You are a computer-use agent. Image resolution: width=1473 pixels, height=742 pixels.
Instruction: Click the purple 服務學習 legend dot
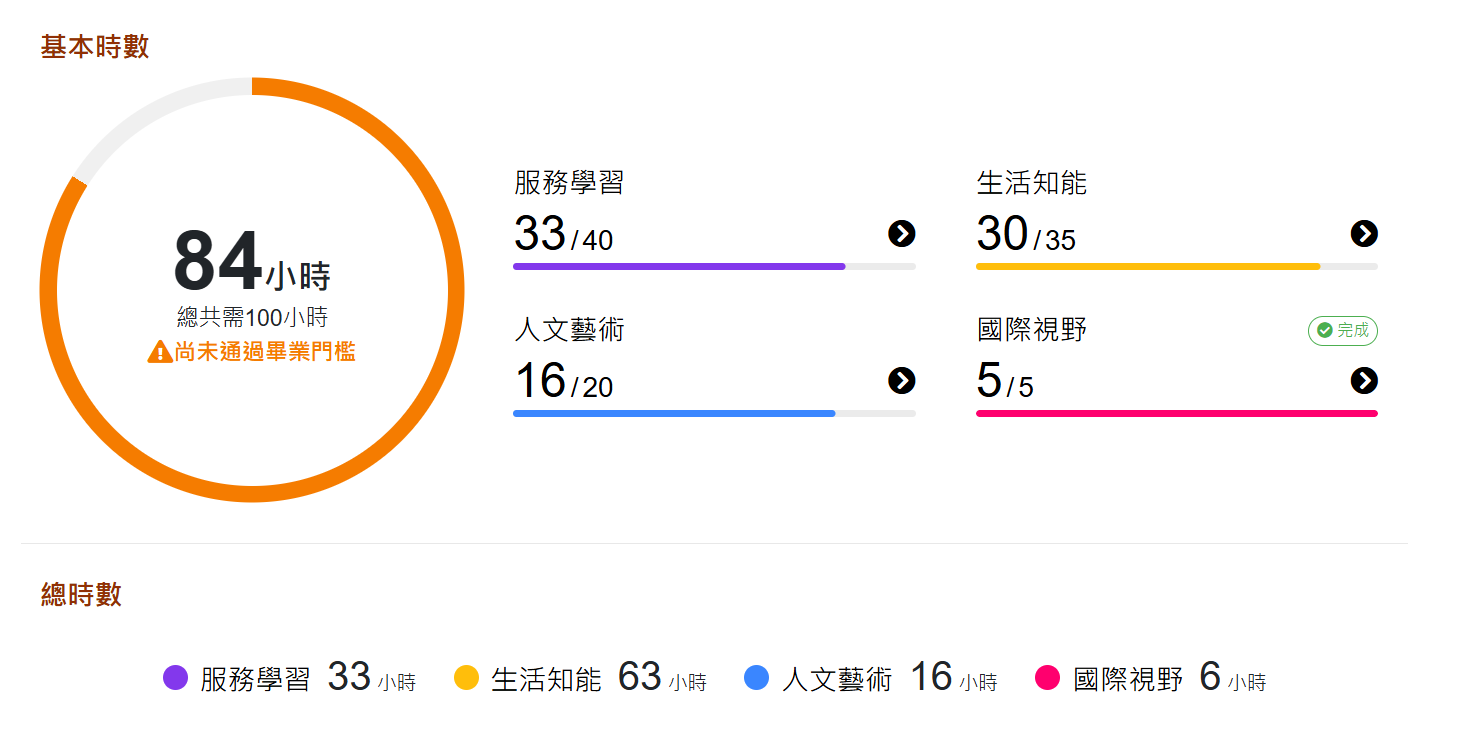[175, 678]
